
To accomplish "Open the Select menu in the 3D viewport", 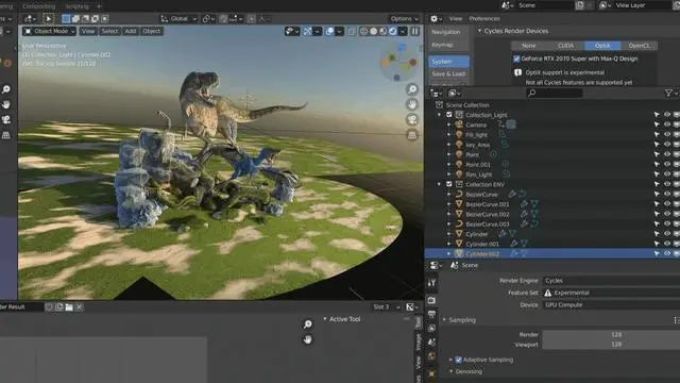I will [109, 31].
